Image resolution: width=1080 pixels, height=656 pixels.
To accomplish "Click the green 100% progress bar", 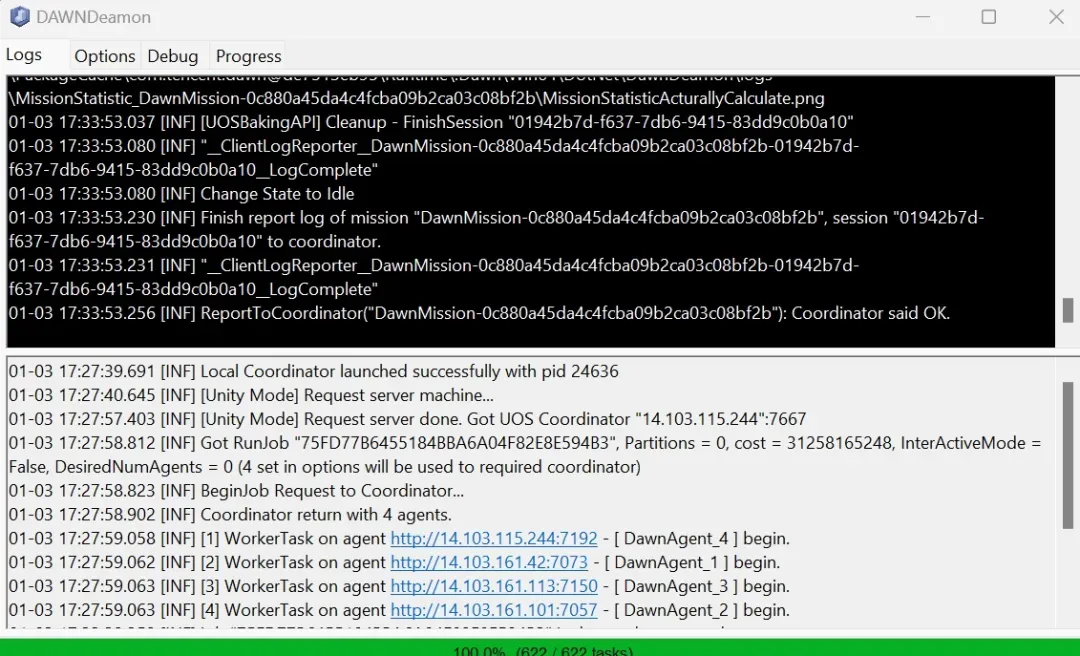I will 540,648.
